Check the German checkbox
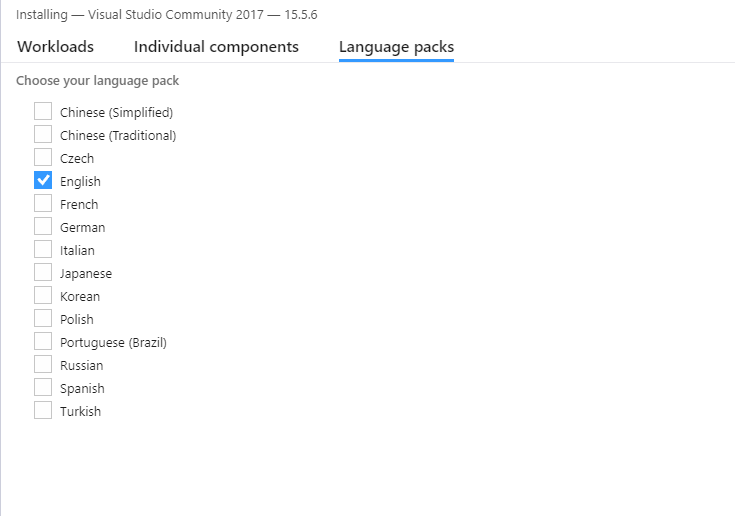Viewport: 735px width, 516px height. 43,226
